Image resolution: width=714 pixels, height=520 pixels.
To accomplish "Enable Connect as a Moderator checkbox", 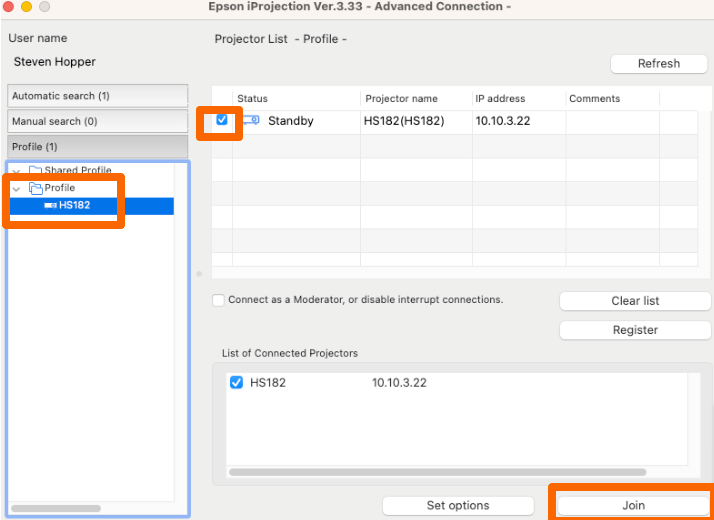I will pos(219,301).
